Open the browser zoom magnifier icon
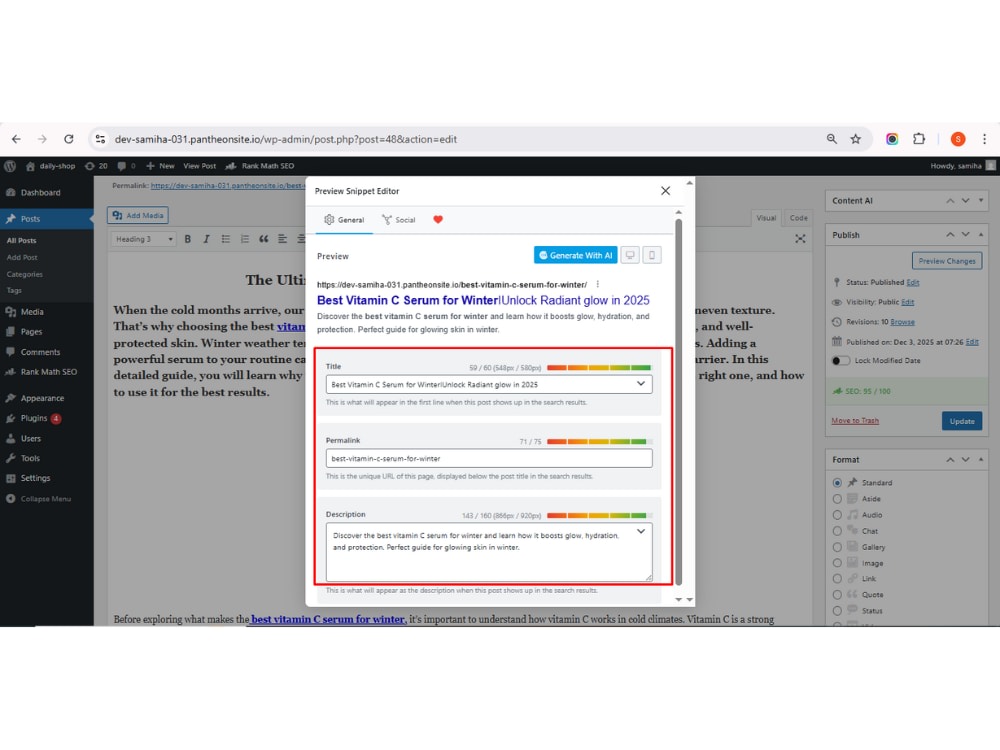 point(832,139)
